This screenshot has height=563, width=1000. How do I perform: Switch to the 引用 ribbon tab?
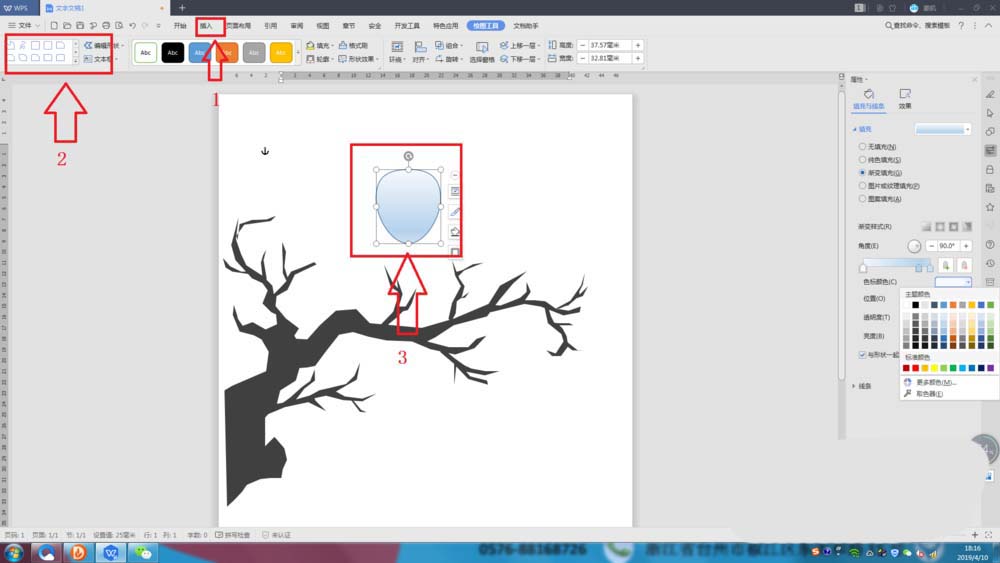coord(271,26)
